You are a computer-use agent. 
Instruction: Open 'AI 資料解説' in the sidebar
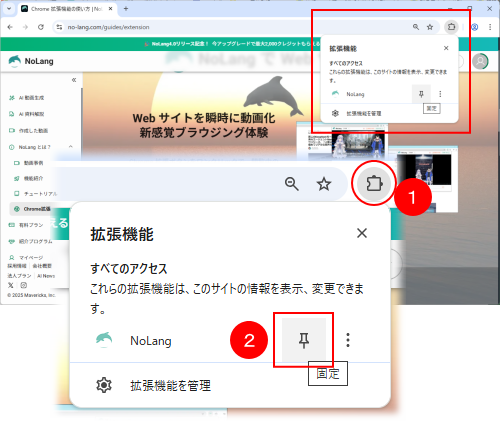point(27,114)
